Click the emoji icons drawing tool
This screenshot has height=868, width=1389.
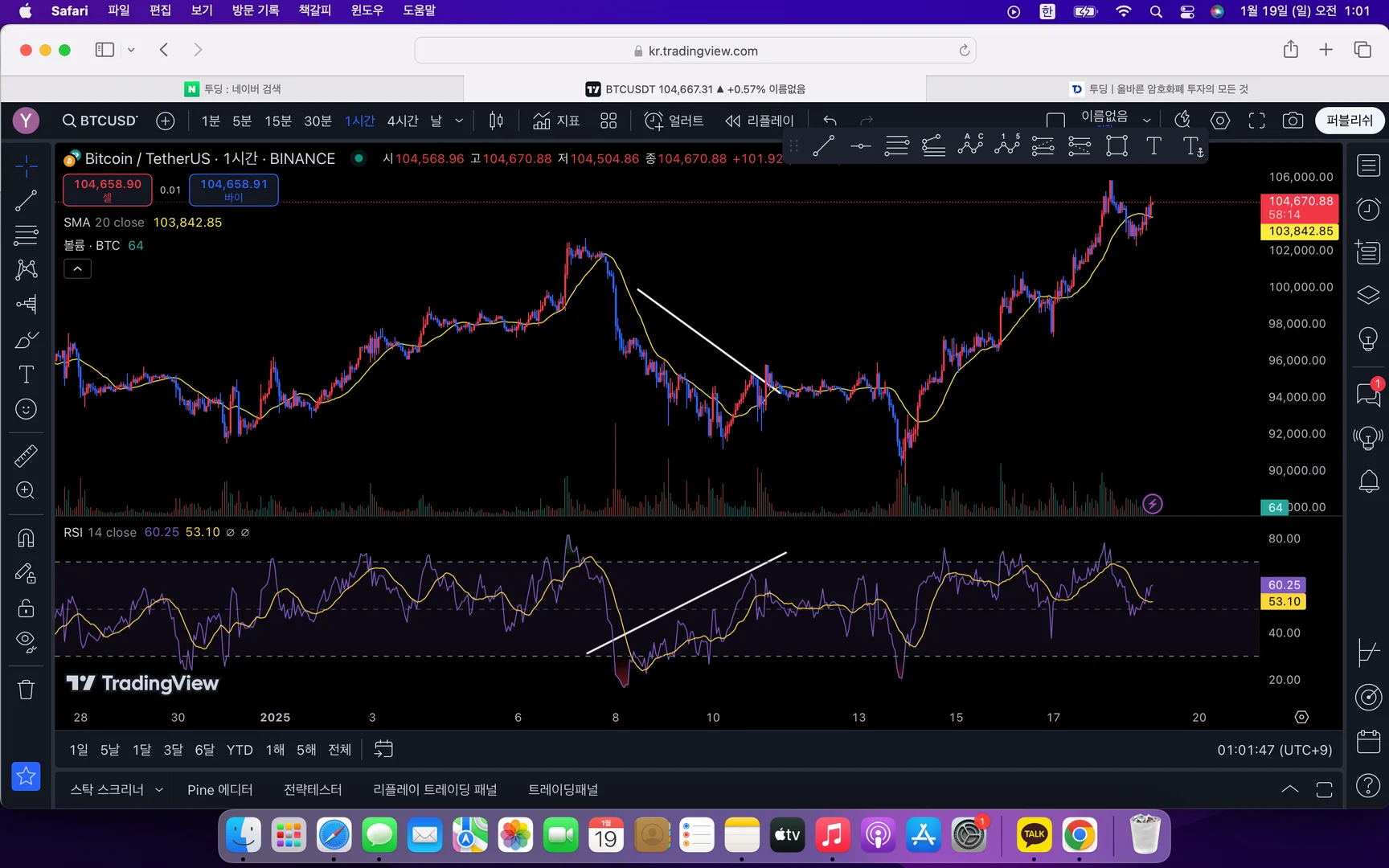click(26, 410)
